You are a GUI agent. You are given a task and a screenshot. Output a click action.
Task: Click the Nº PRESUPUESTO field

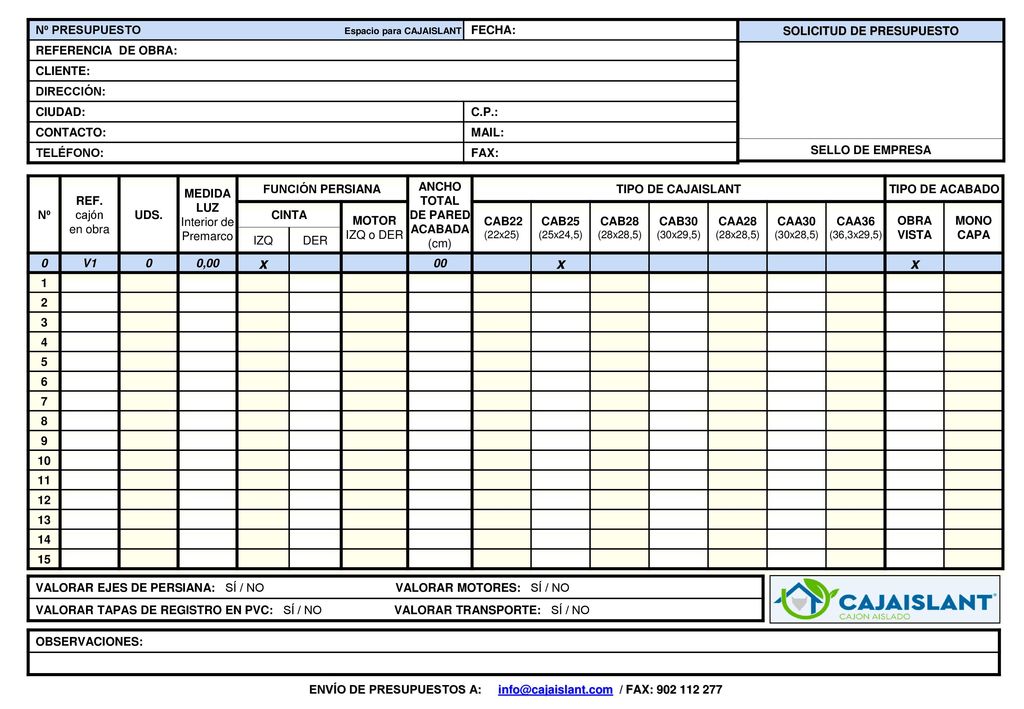coord(246,30)
